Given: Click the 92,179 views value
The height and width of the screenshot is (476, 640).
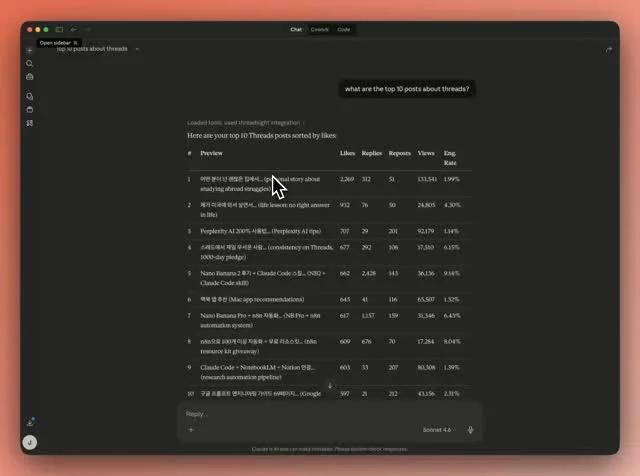Looking at the screenshot, I should click(x=426, y=231).
